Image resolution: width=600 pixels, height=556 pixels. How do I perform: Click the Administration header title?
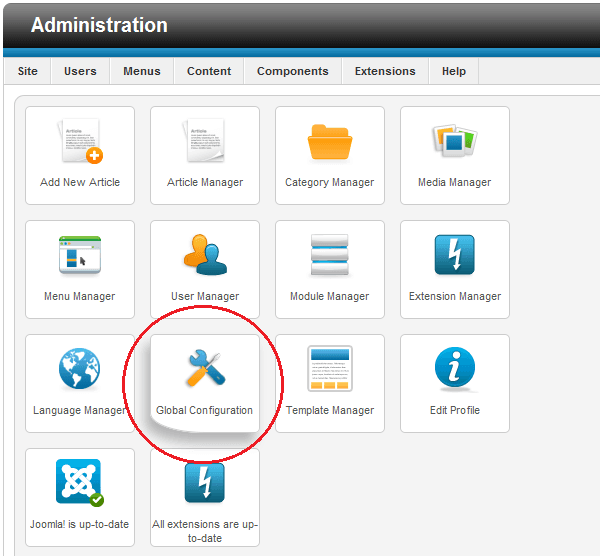tap(99, 25)
